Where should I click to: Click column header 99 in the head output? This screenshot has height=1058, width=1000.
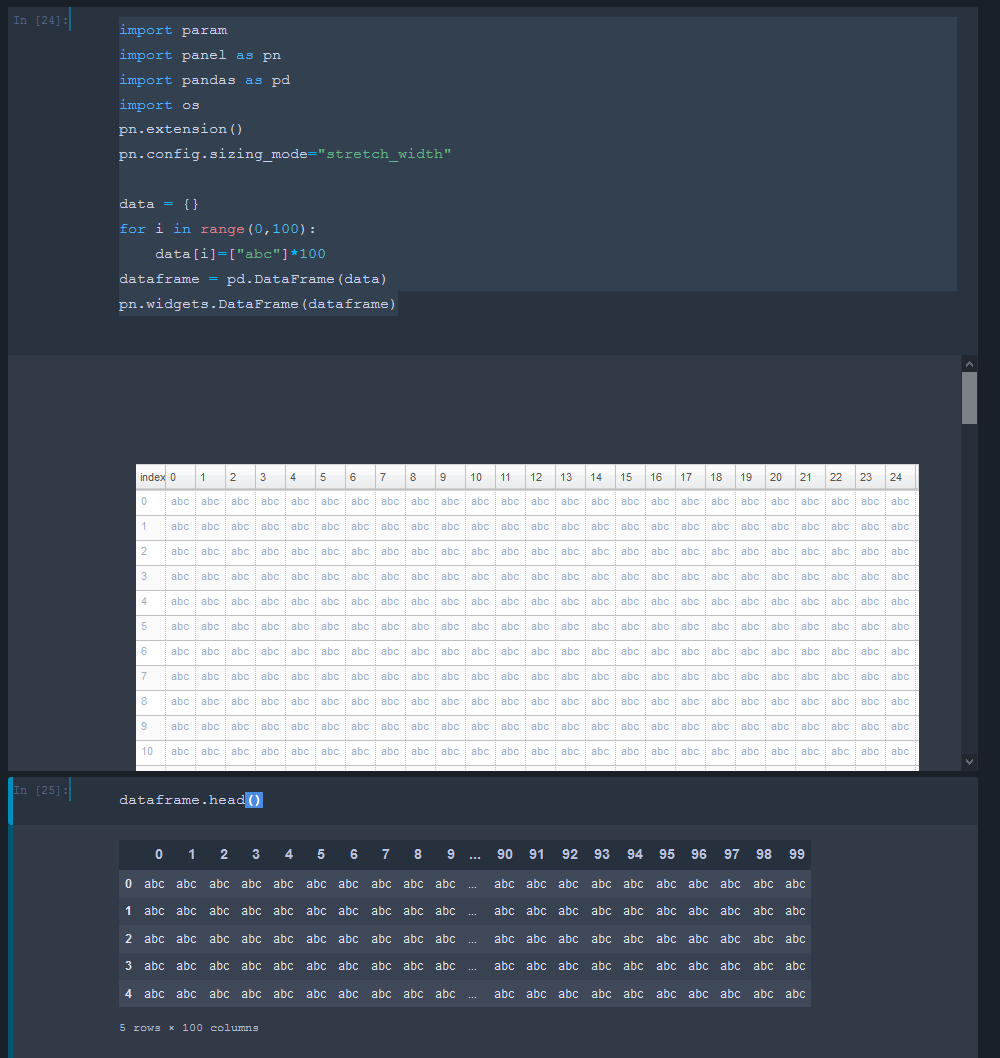point(796,854)
